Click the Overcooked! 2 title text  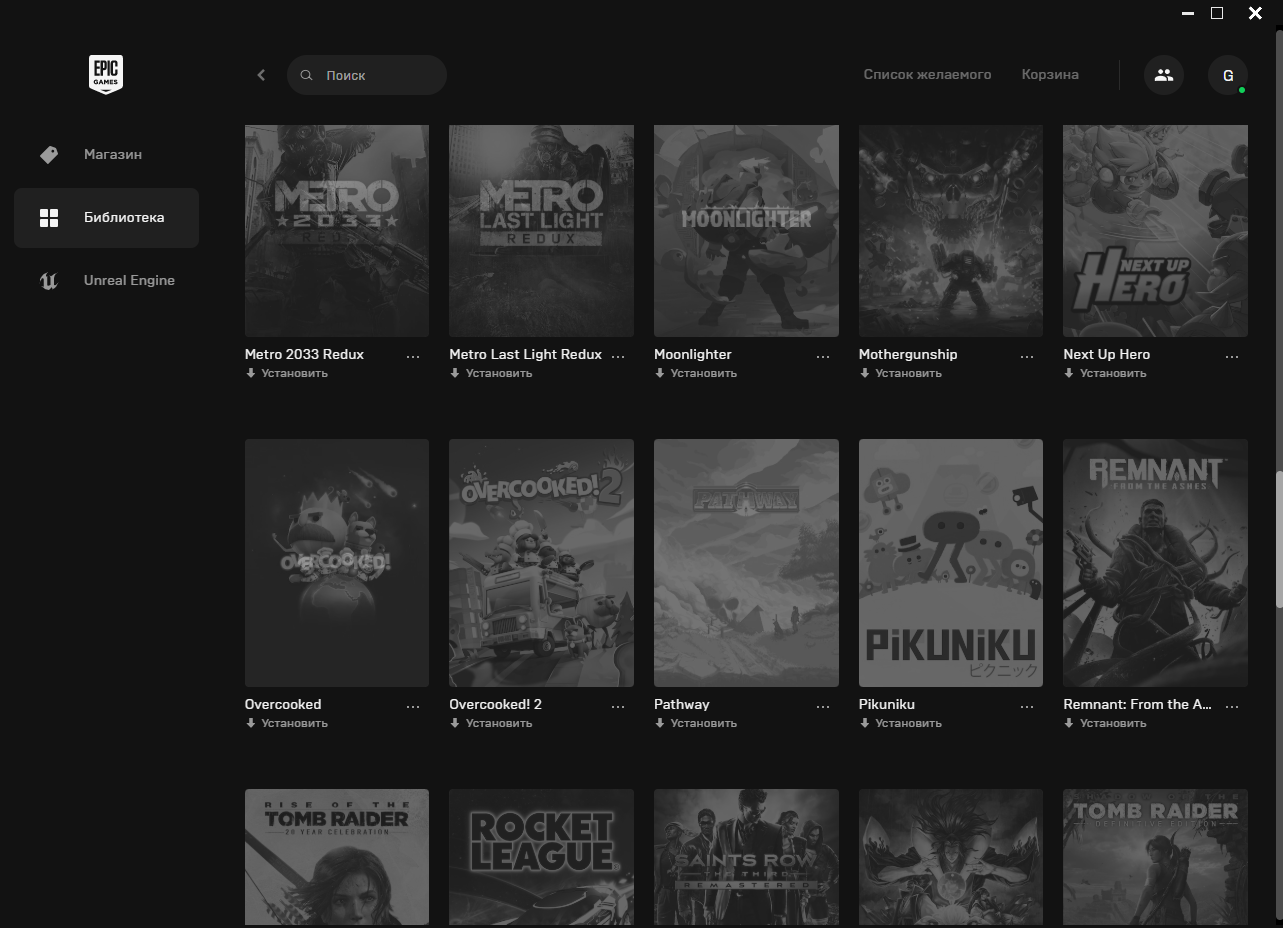pos(495,704)
